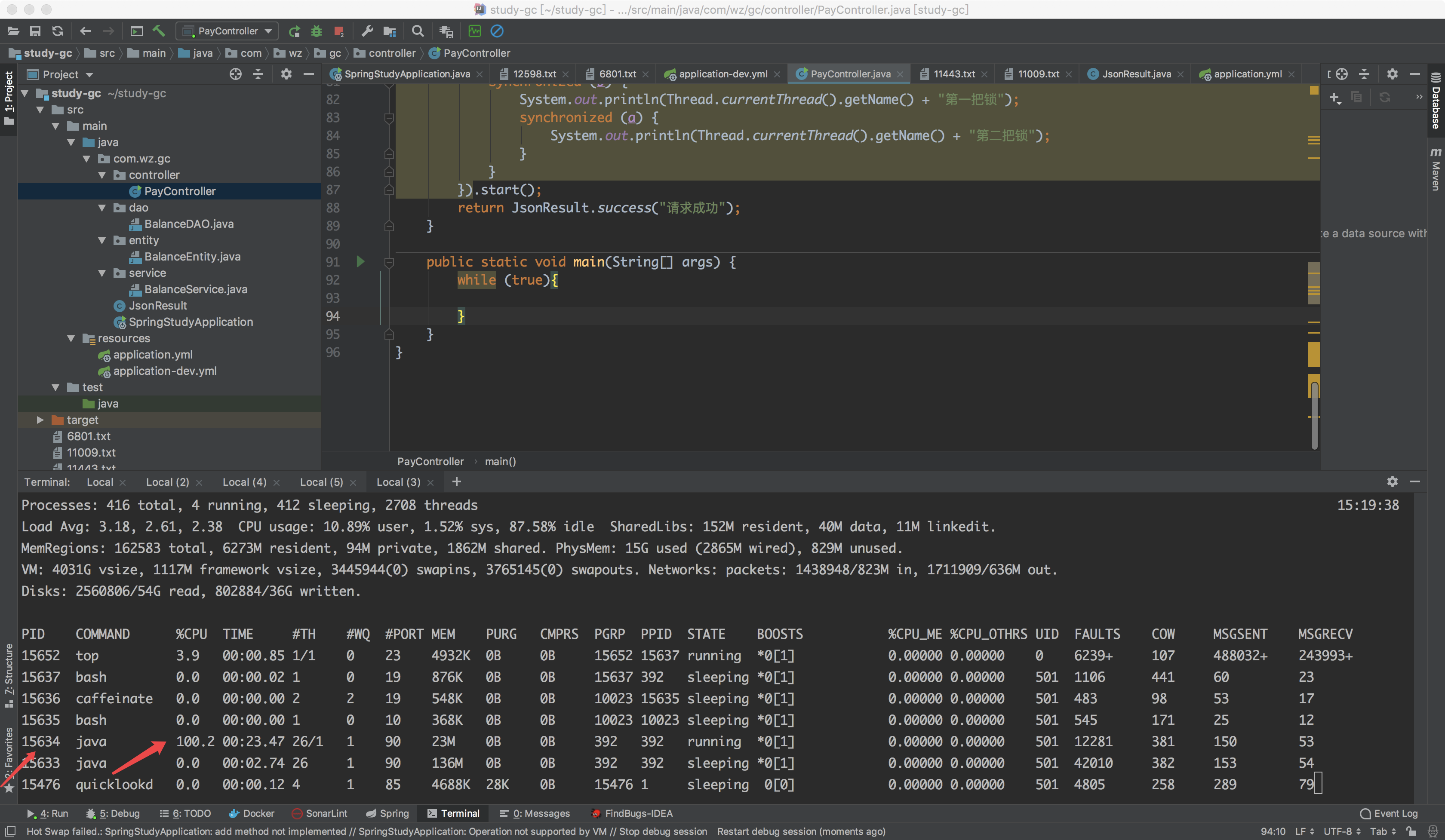This screenshot has width=1445, height=840.
Task: Click Save All floppy disk icon
Action: pyautogui.click(x=35, y=31)
